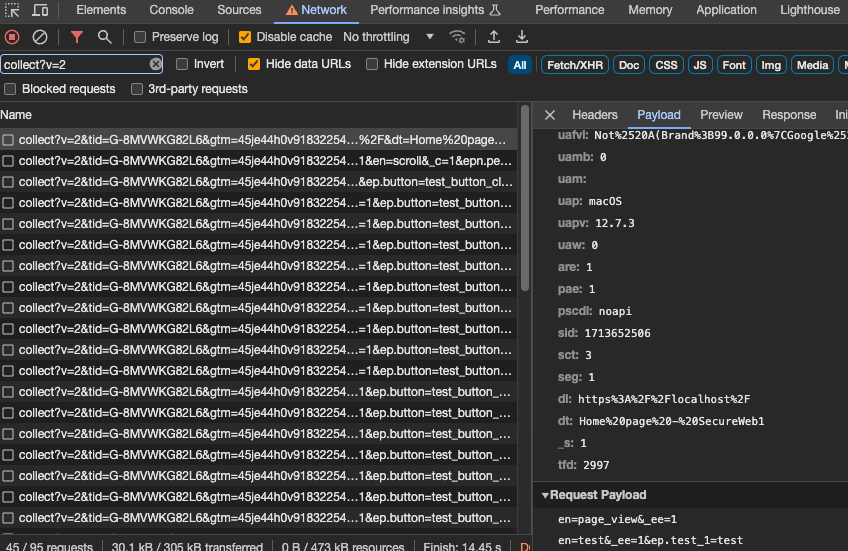Viewport: 848px width, 551px height.
Task: Stop recording network log
Action: (12, 37)
